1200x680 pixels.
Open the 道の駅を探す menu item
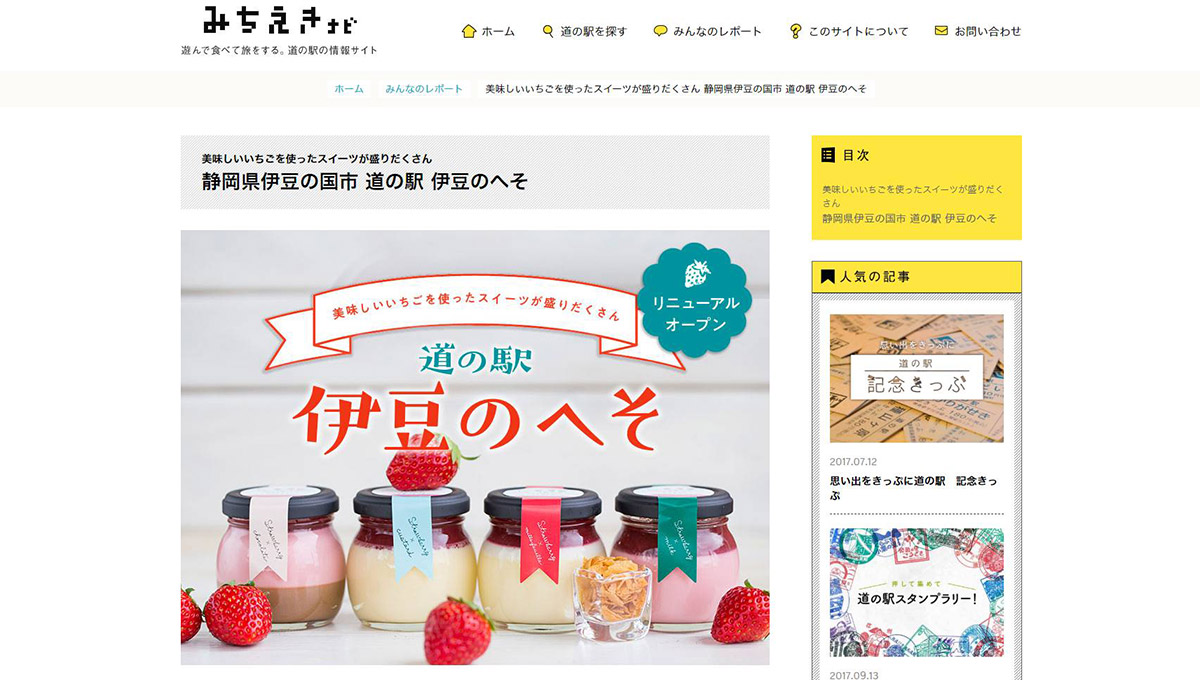[x=593, y=31]
